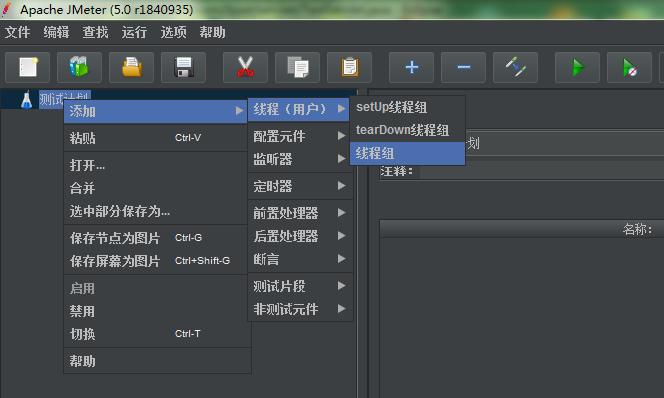Open the 查找 menu

(95, 32)
